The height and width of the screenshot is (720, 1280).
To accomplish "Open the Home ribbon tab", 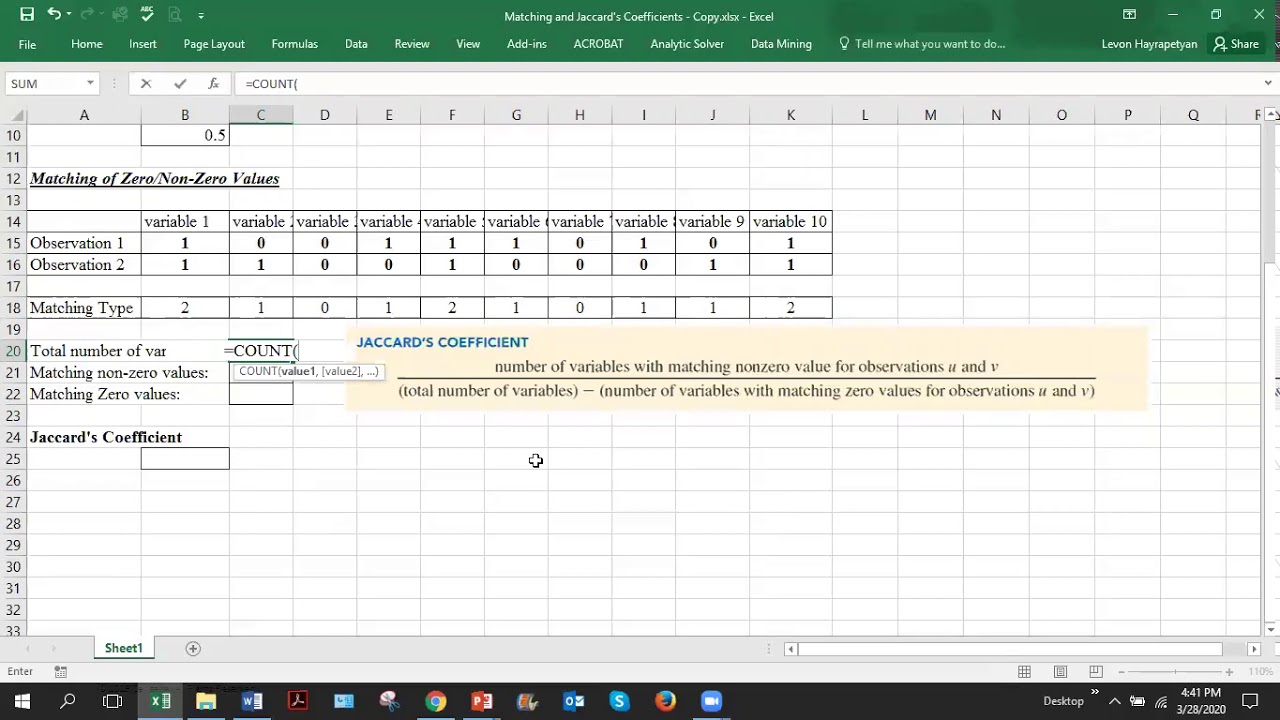I will click(x=87, y=44).
